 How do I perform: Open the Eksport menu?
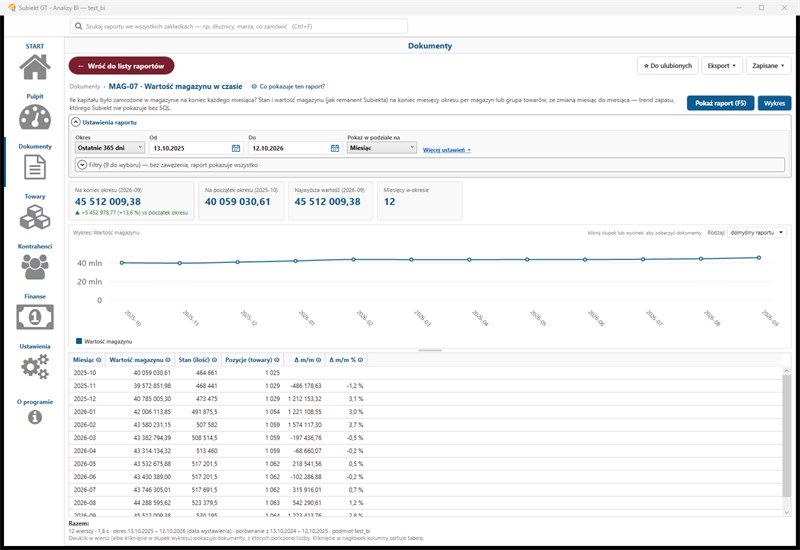click(x=721, y=65)
